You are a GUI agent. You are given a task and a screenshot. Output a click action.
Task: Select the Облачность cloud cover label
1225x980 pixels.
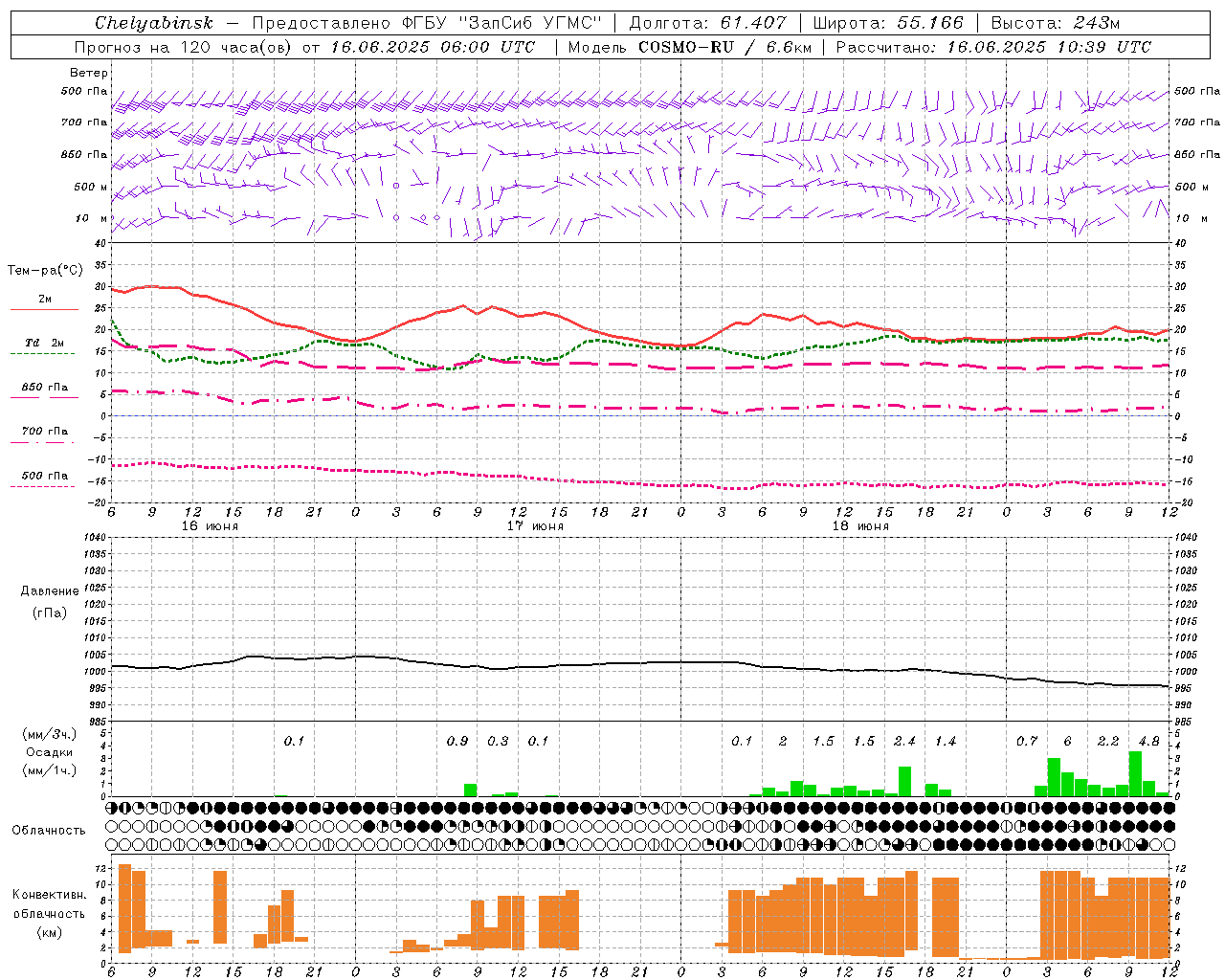(49, 830)
